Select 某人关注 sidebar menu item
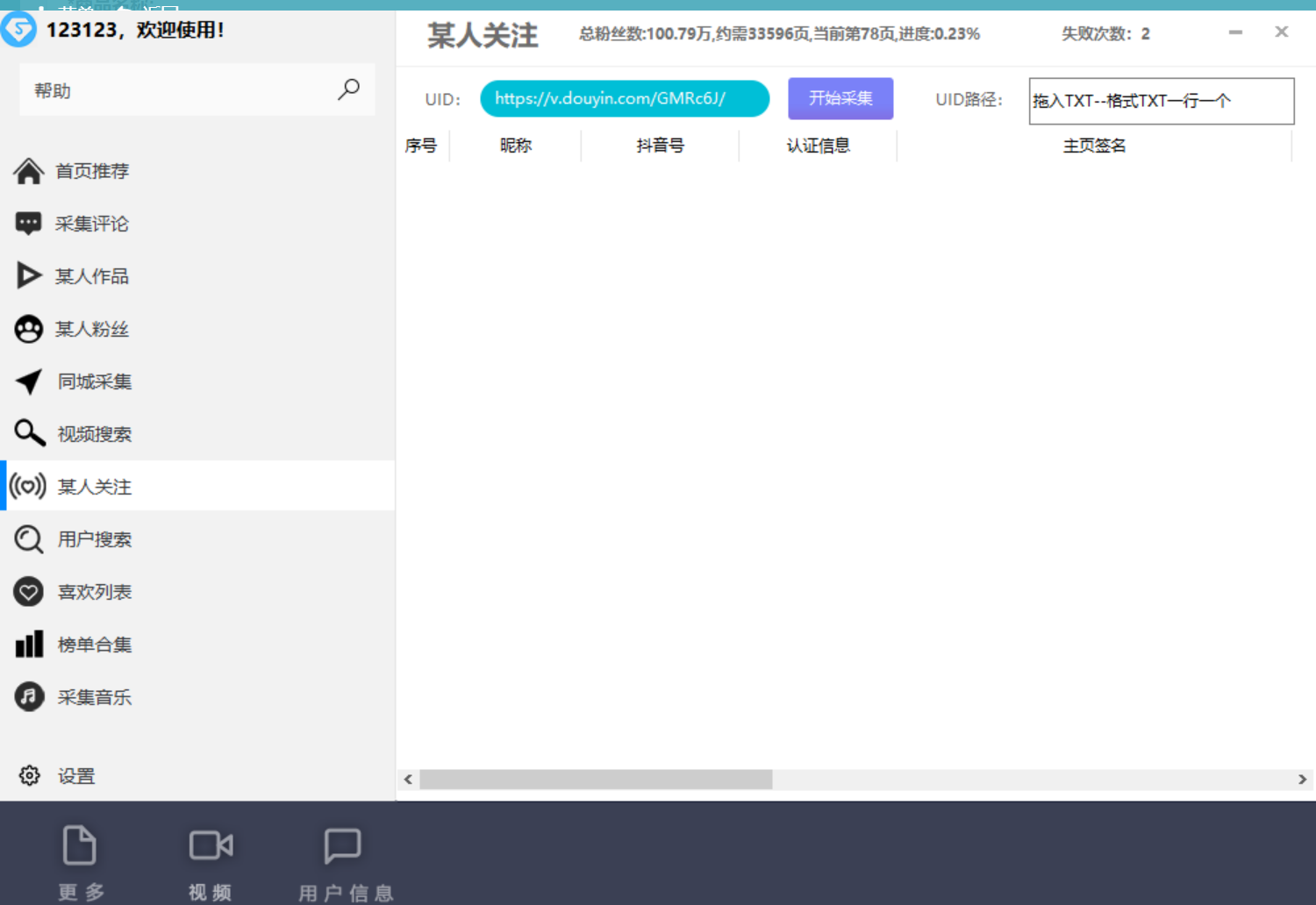This screenshot has height=905, width=1316. point(94,487)
